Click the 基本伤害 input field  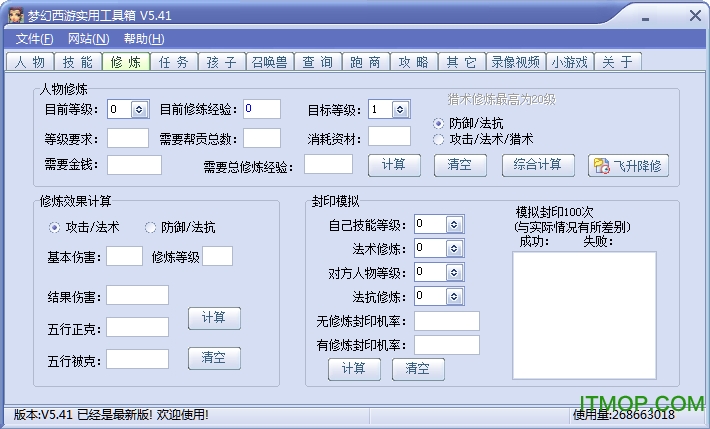click(x=125, y=256)
